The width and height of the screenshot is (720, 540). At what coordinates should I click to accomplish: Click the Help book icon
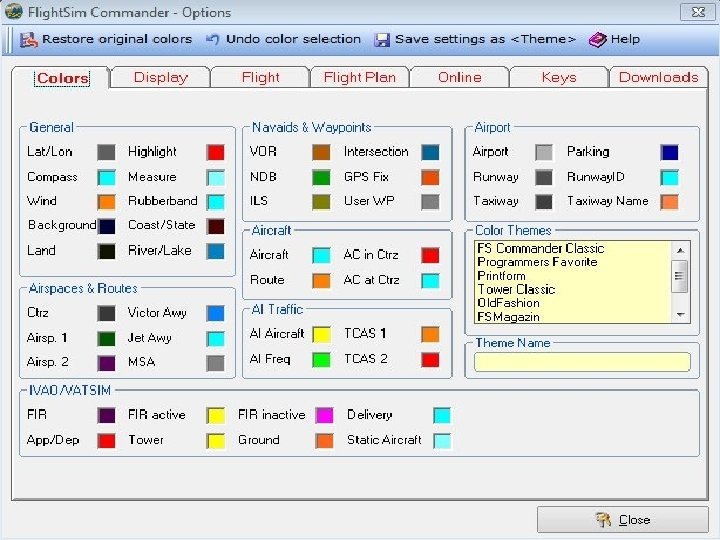pos(597,39)
